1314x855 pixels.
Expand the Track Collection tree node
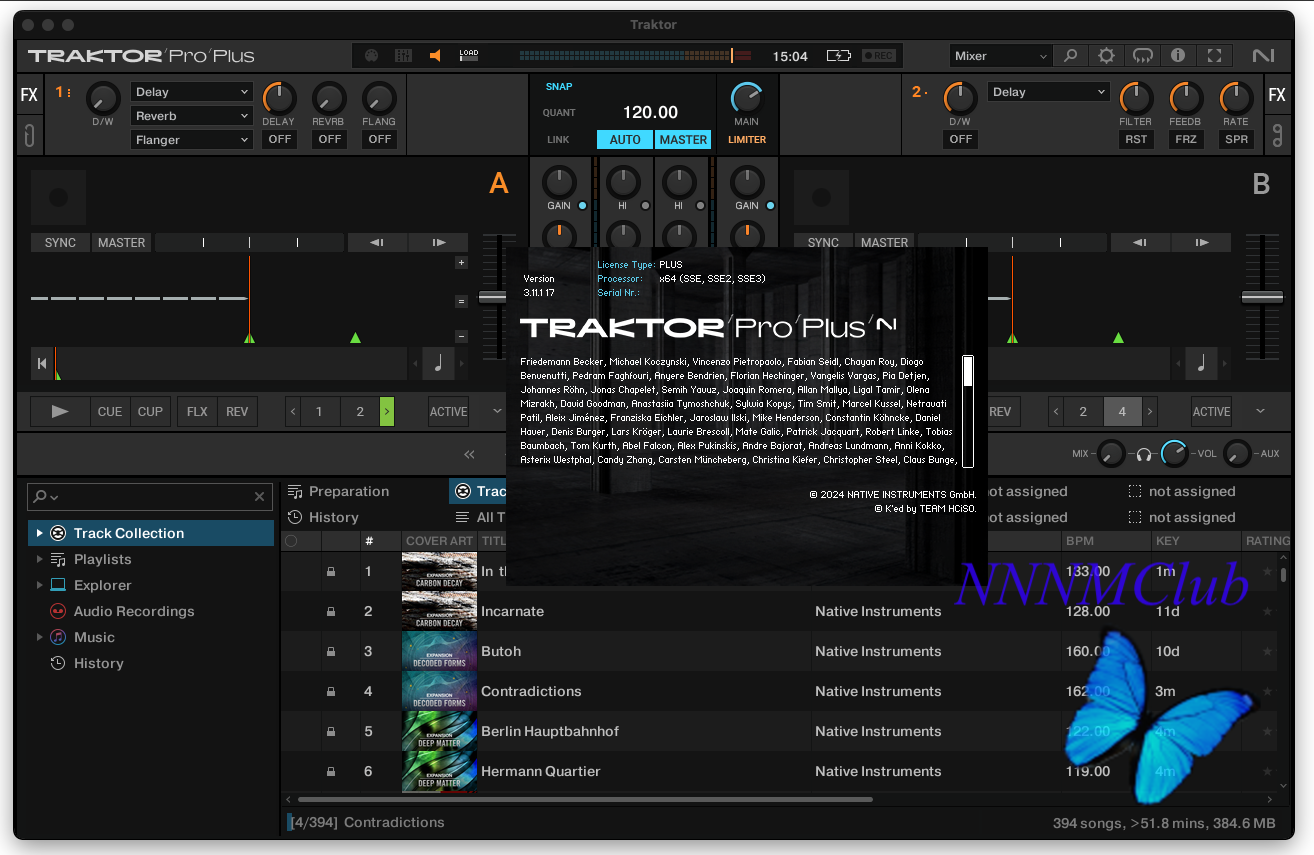(x=40, y=533)
